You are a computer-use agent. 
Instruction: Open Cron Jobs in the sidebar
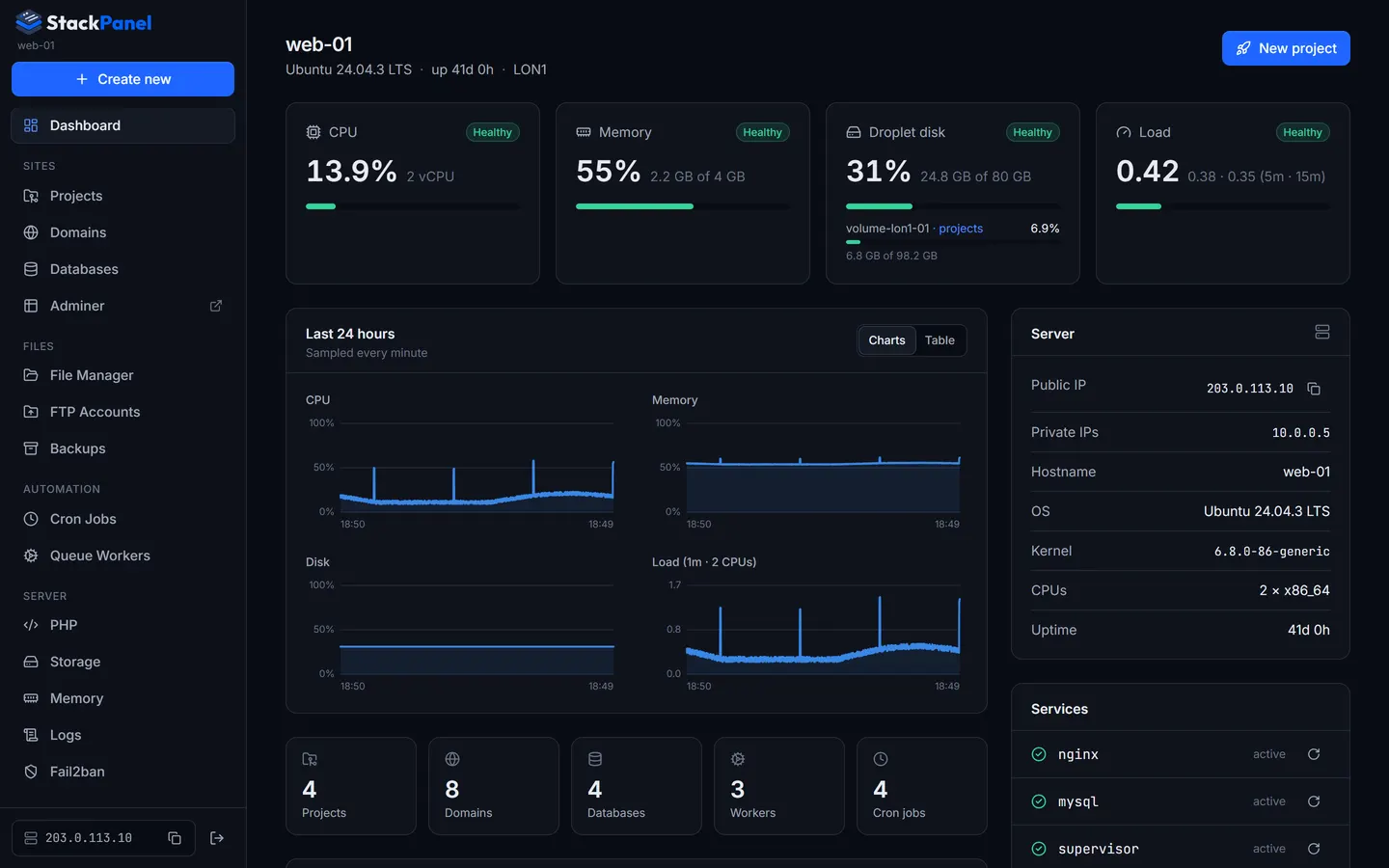pos(123,519)
